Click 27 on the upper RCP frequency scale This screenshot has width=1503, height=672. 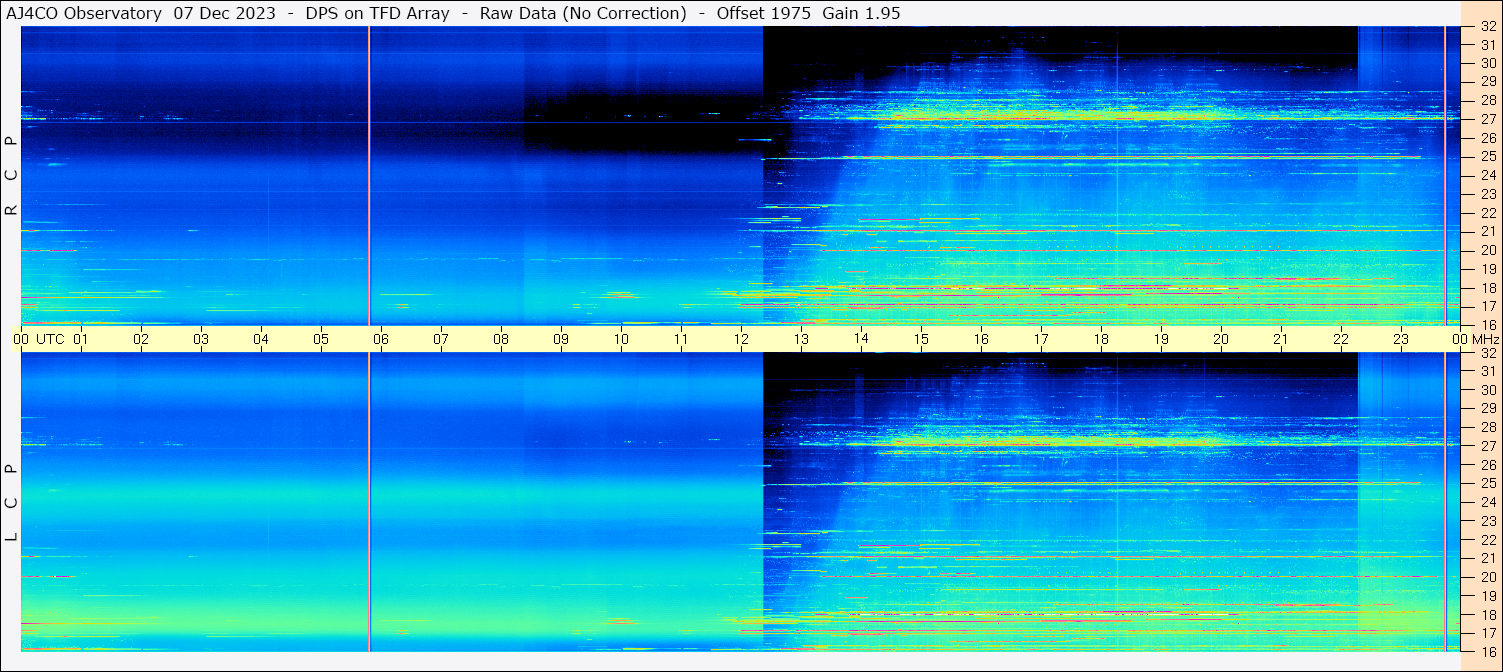click(1487, 119)
